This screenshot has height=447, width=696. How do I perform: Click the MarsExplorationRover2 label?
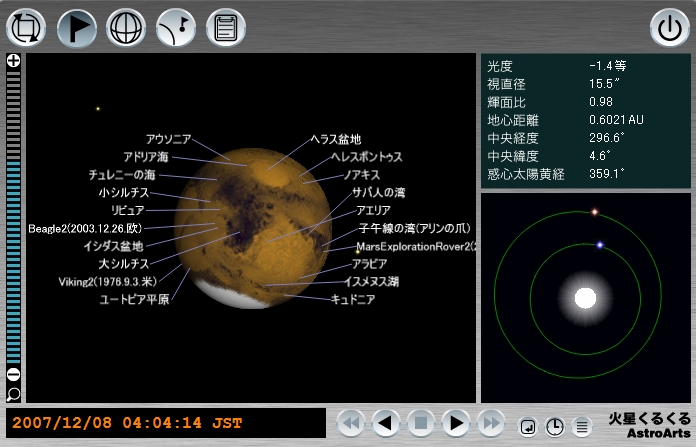click(416, 247)
